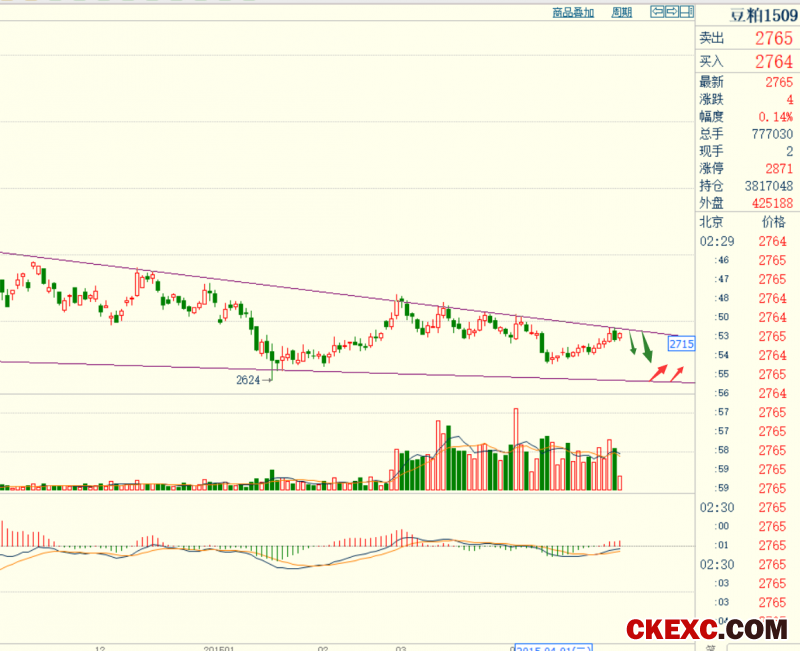Click the 价格 price column header
Viewport: 800px width, 651px height.
(x=773, y=222)
